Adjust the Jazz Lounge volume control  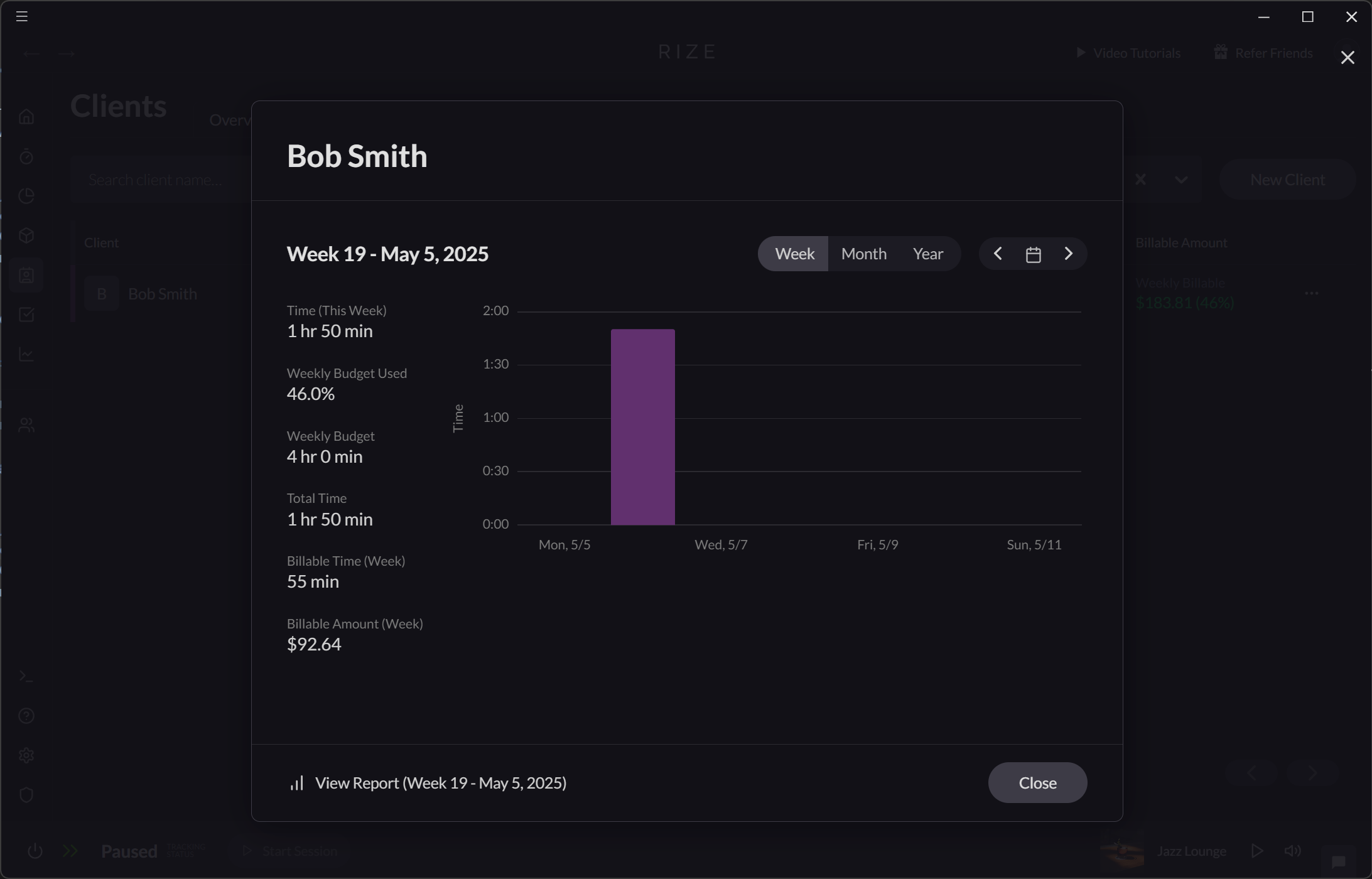click(1292, 851)
